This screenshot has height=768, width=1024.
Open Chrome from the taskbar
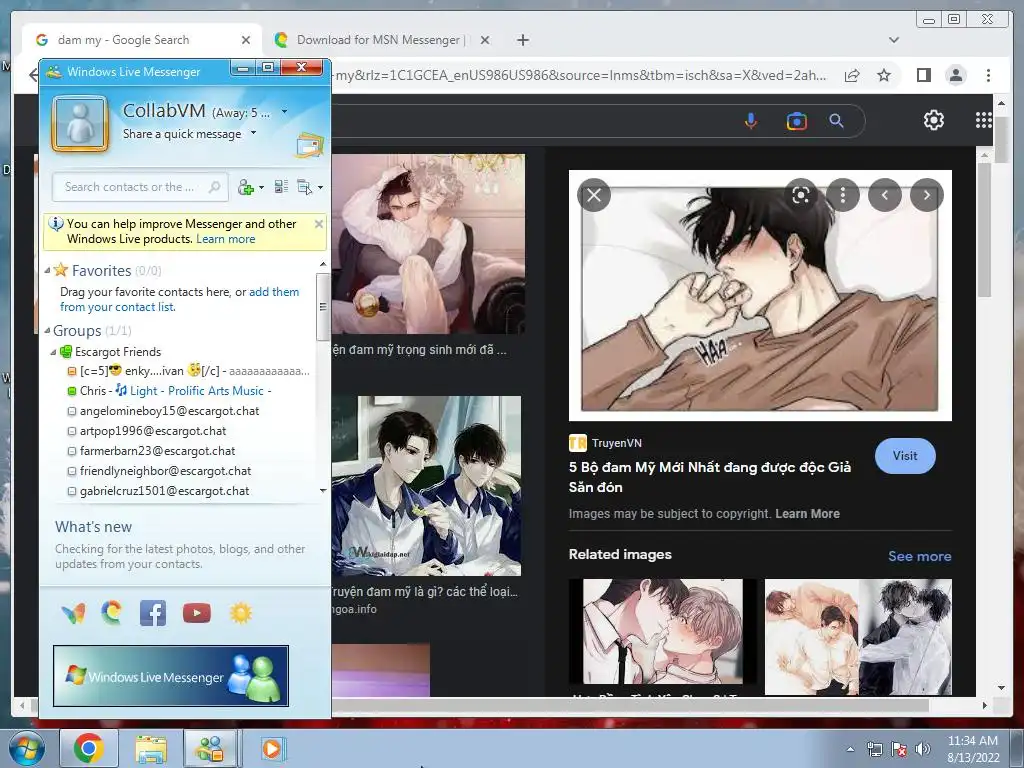click(89, 749)
